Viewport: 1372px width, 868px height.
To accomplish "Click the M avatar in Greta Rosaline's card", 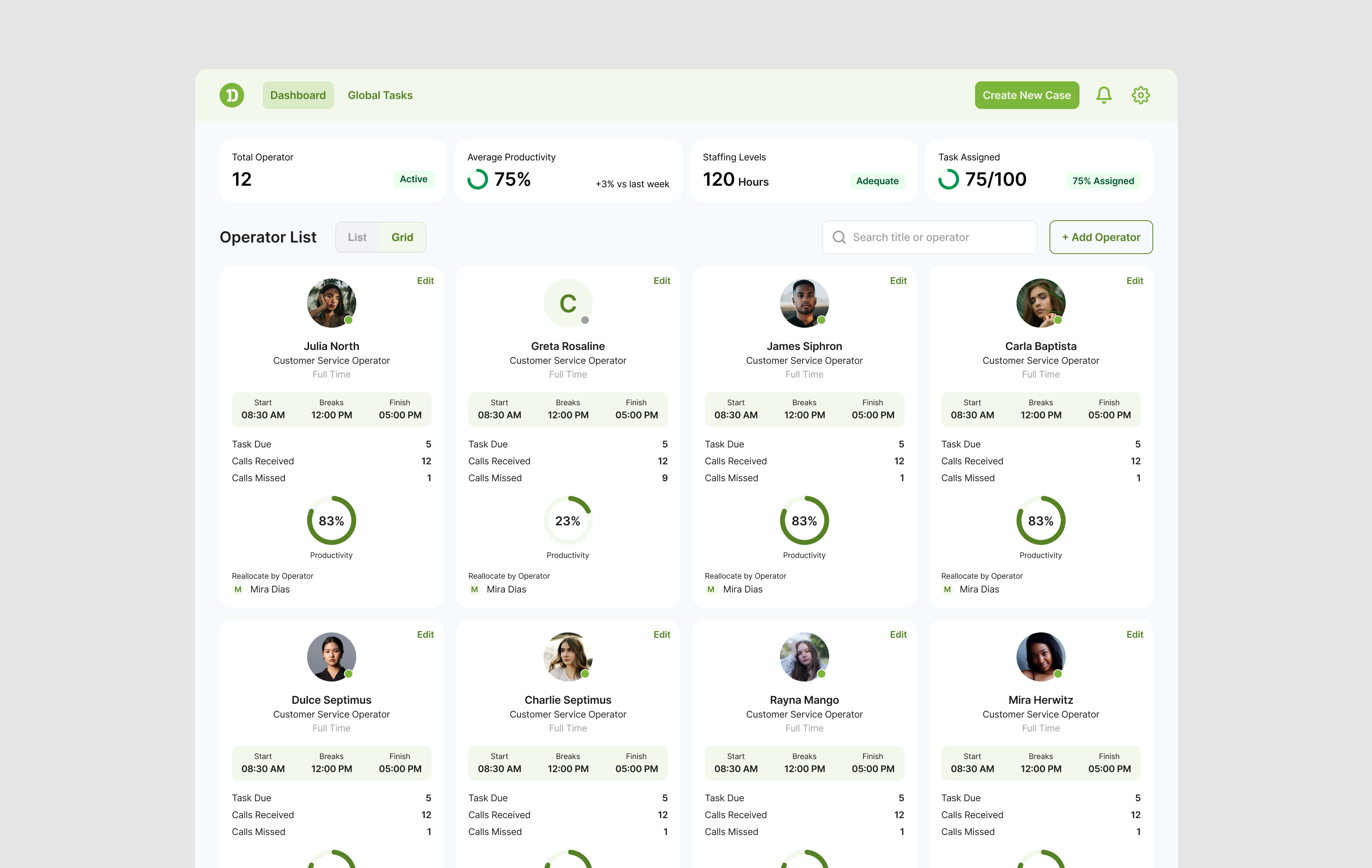I will point(474,589).
